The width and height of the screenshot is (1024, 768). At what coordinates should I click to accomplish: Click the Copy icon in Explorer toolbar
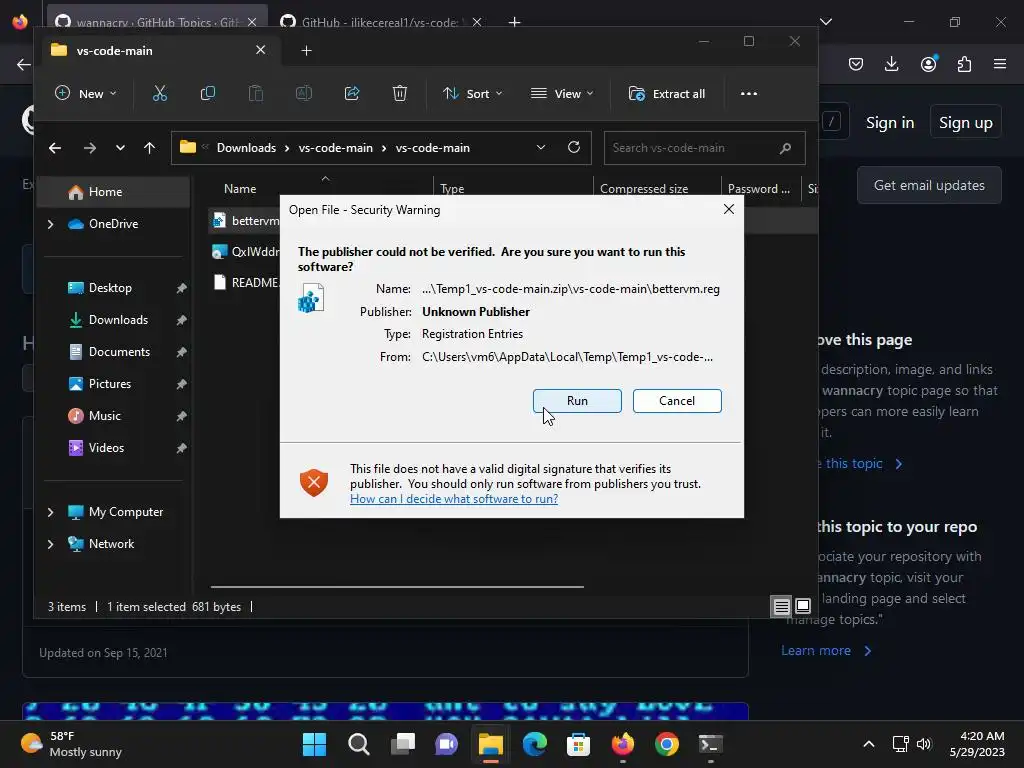point(208,93)
